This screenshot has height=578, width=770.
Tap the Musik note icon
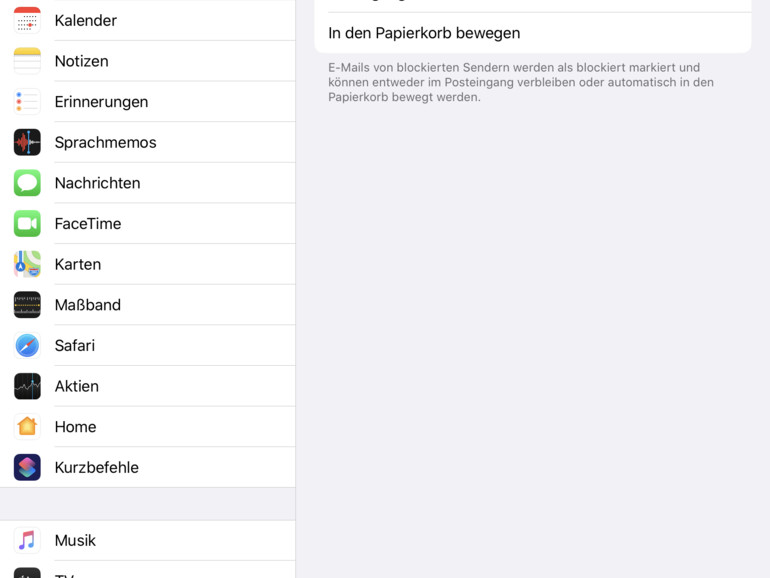[x=27, y=540]
